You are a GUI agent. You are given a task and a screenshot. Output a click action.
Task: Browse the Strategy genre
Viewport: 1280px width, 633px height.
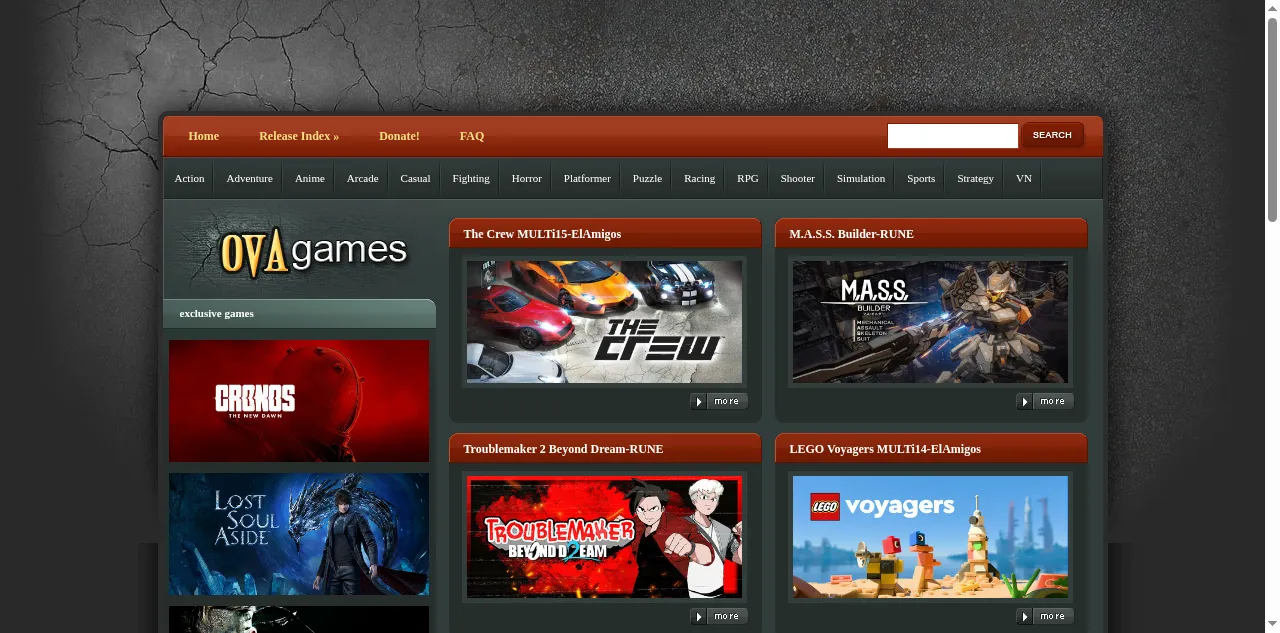click(975, 178)
